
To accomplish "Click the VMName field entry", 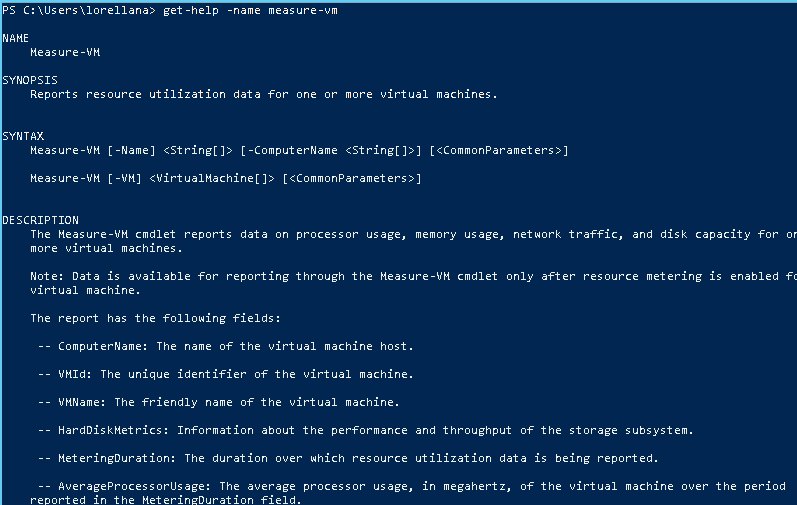I will (x=219, y=402).
